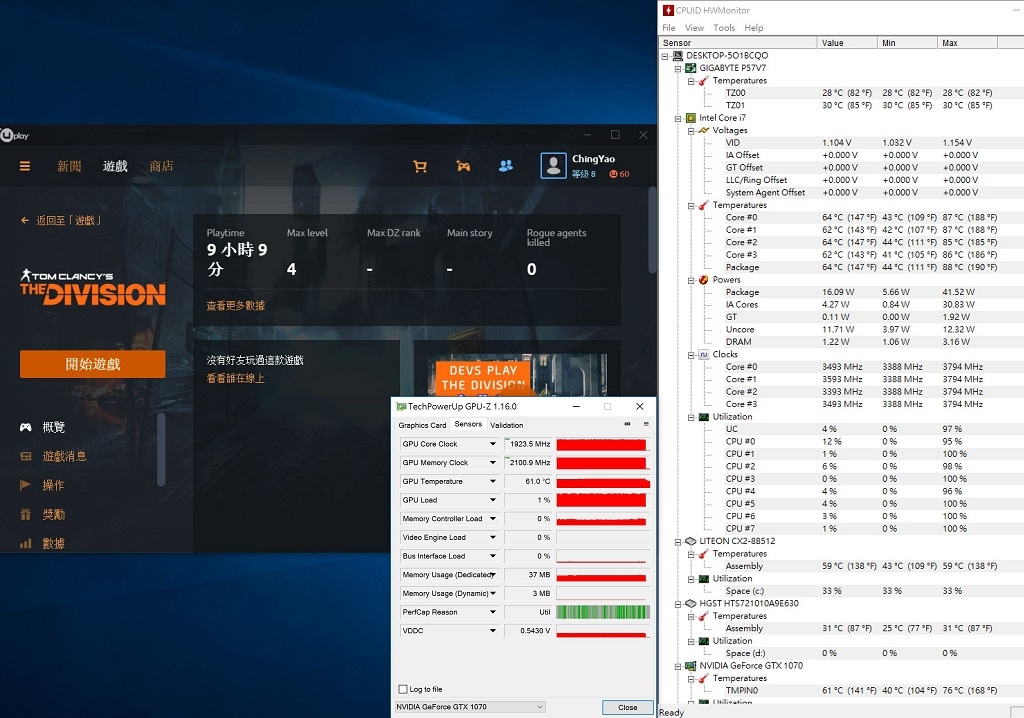This screenshot has width=1024, height=718.
Task: Click the HWMonitor title bar app icon
Action: pos(668,10)
